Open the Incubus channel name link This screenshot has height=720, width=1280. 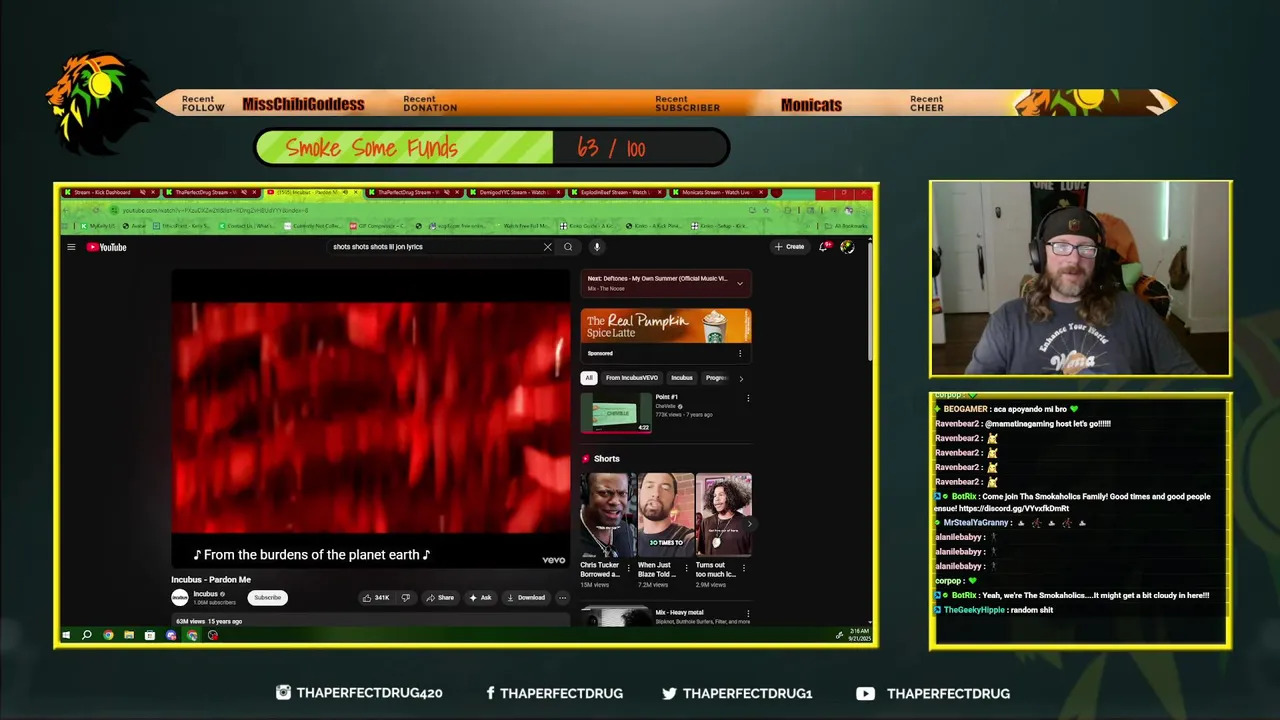pos(206,594)
